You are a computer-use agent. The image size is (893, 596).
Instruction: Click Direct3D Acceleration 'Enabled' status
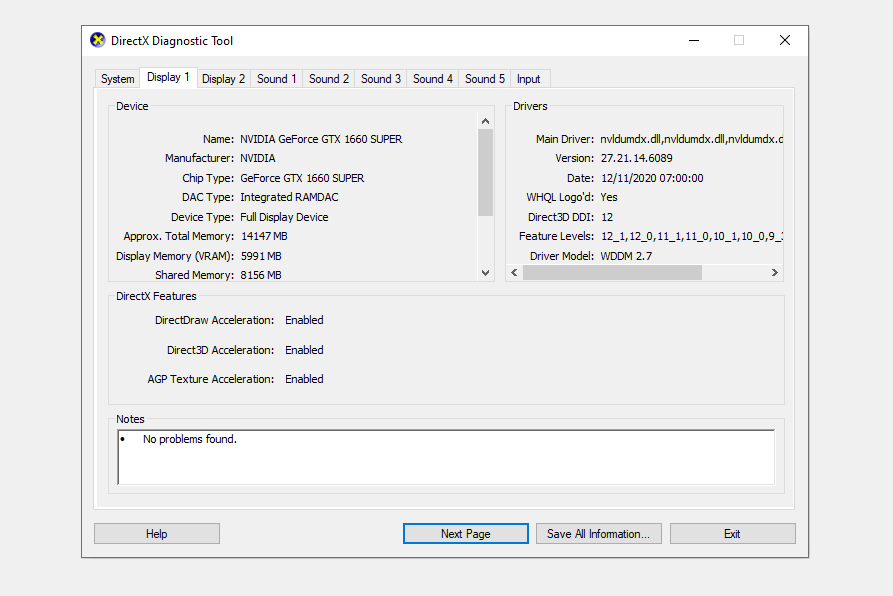pos(304,350)
